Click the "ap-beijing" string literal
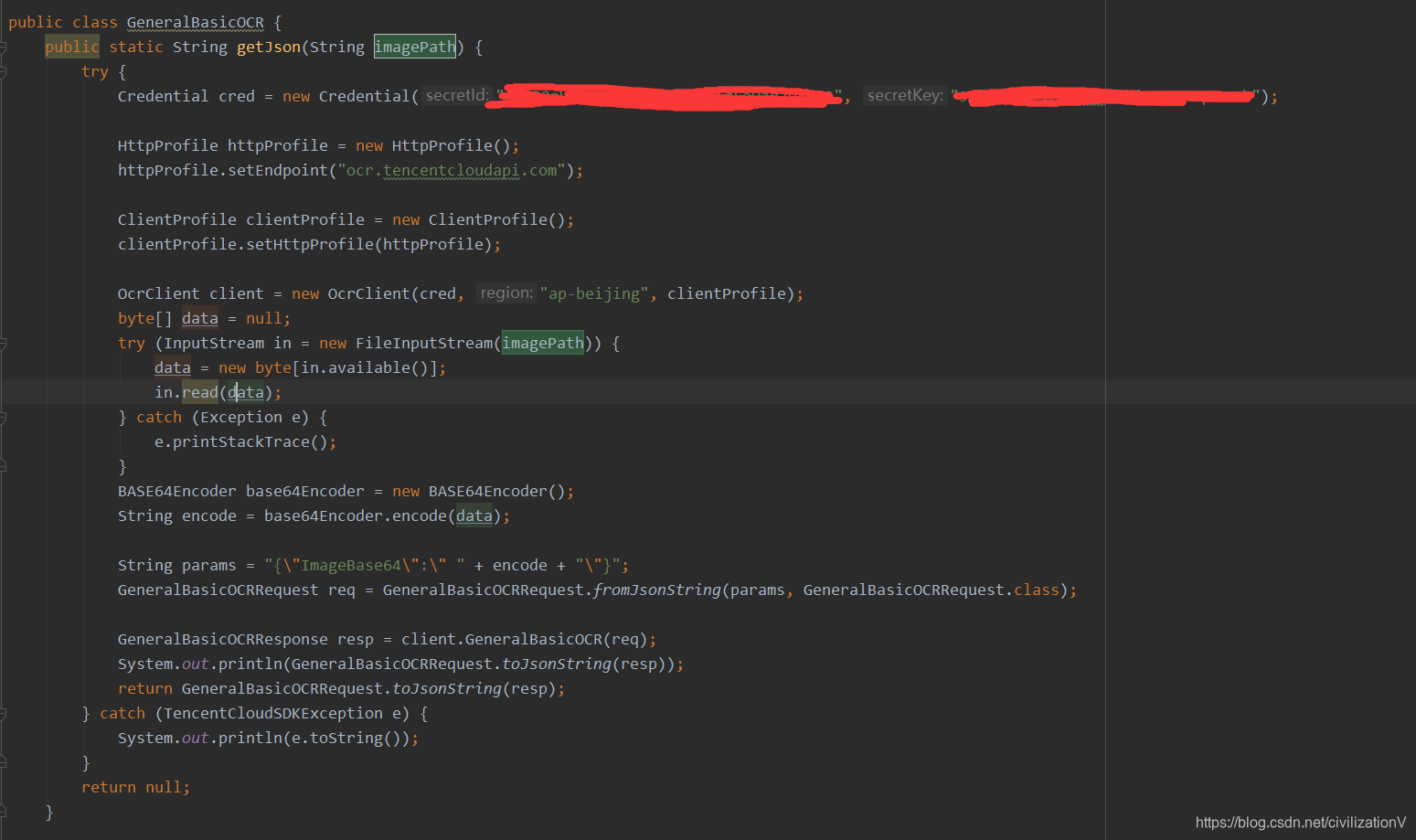The width and height of the screenshot is (1416, 840). (x=593, y=294)
